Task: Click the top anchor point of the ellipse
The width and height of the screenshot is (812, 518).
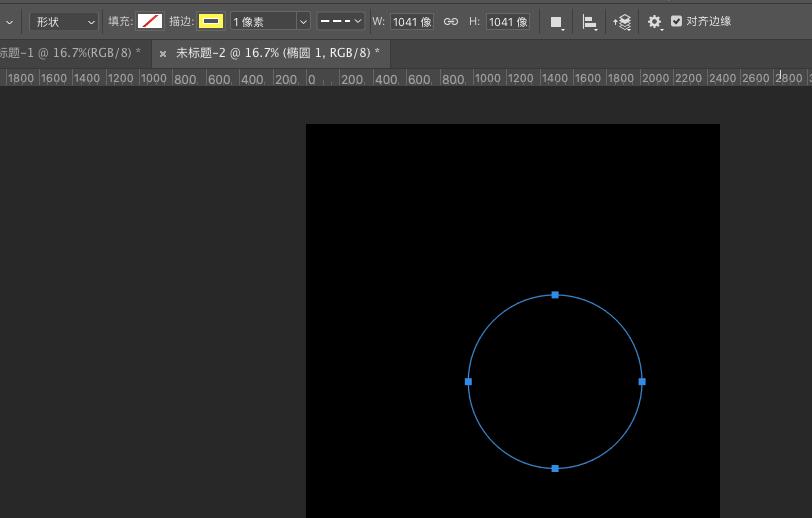Action: click(x=555, y=295)
